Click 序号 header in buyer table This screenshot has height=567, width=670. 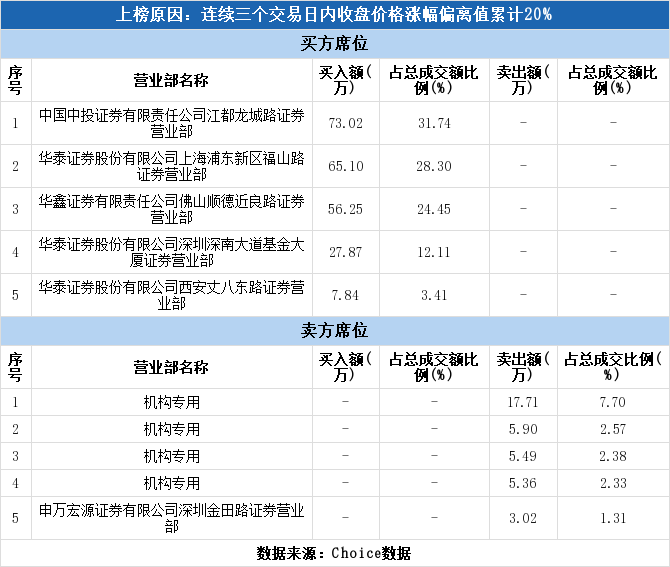15,80
